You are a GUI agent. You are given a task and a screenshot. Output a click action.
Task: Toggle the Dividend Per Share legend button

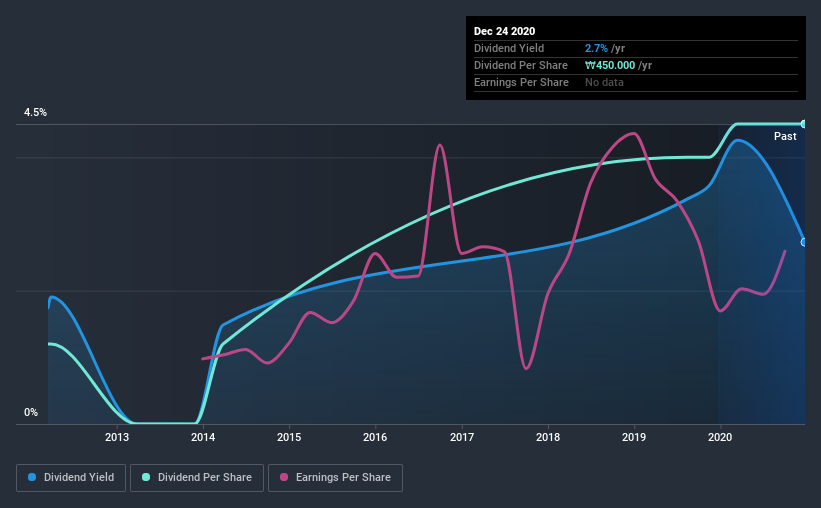pyautogui.click(x=197, y=478)
